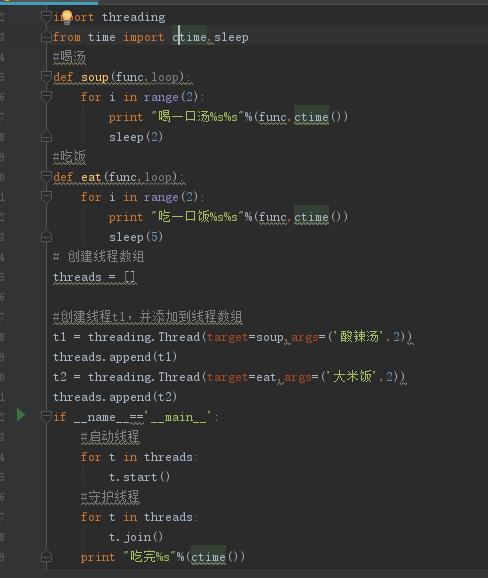The width and height of the screenshot is (488, 578).
Task: Click fold end marker at sleep(2) line
Action: click(46, 136)
